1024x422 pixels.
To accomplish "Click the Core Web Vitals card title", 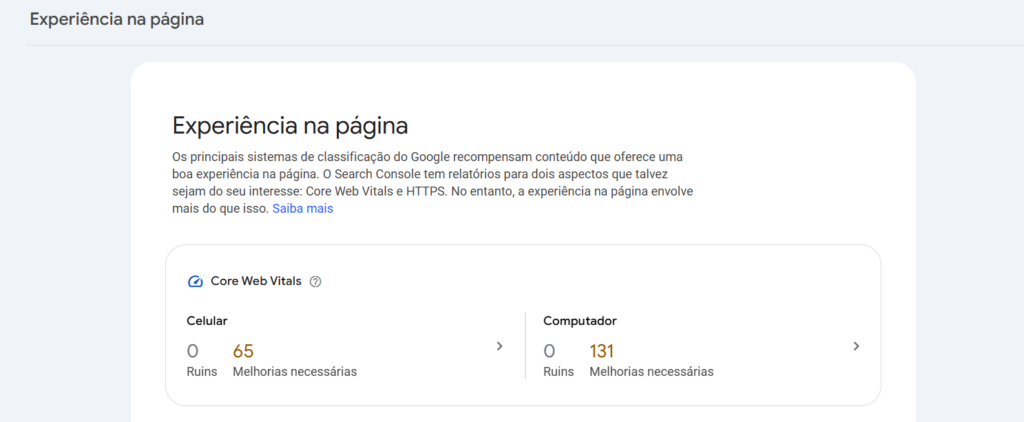I will coord(256,282).
